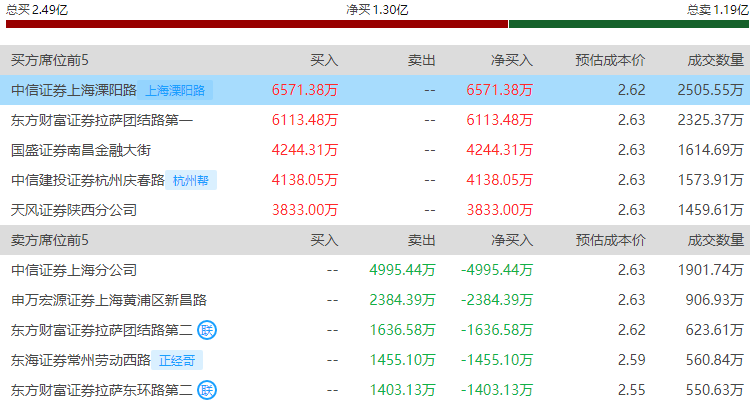Click 卖出 column header in seller table
This screenshot has height=401, width=750.
click(x=422, y=240)
